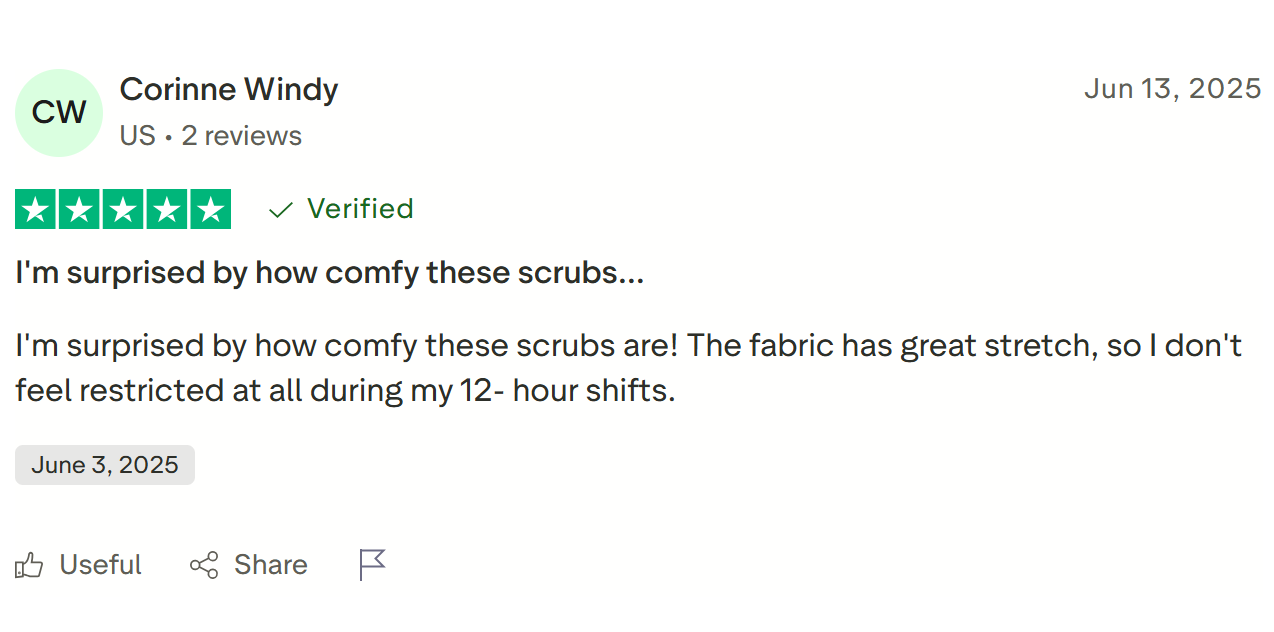Click the June 3, 2025 date badge
Screen dimensions: 1274x632
(x=105, y=465)
